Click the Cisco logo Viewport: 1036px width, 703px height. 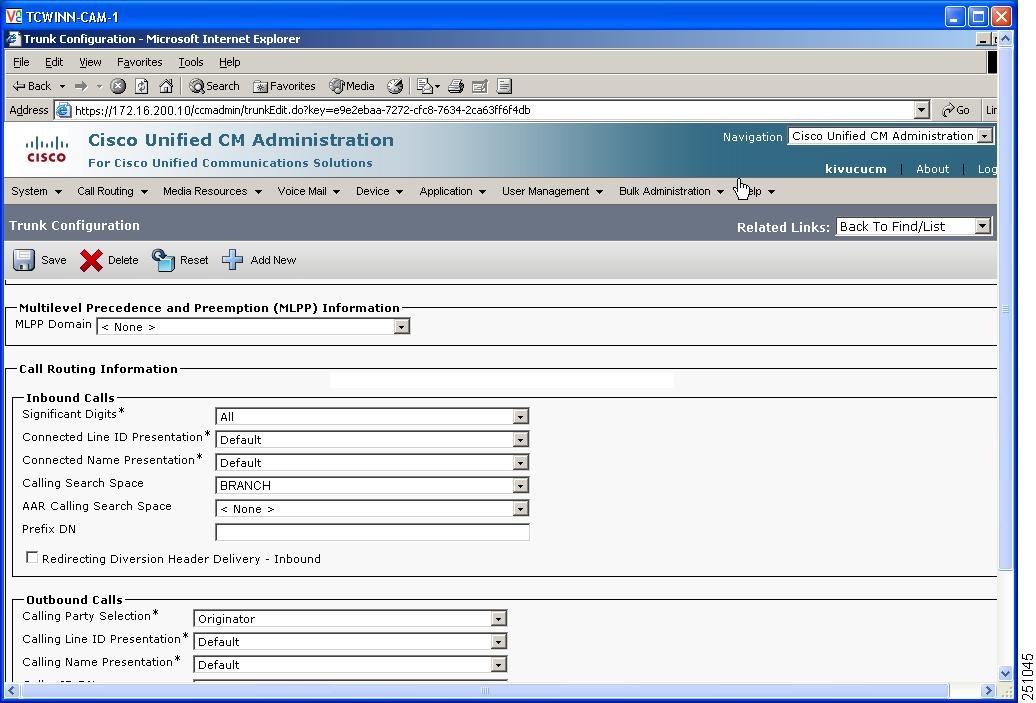pyautogui.click(x=46, y=149)
